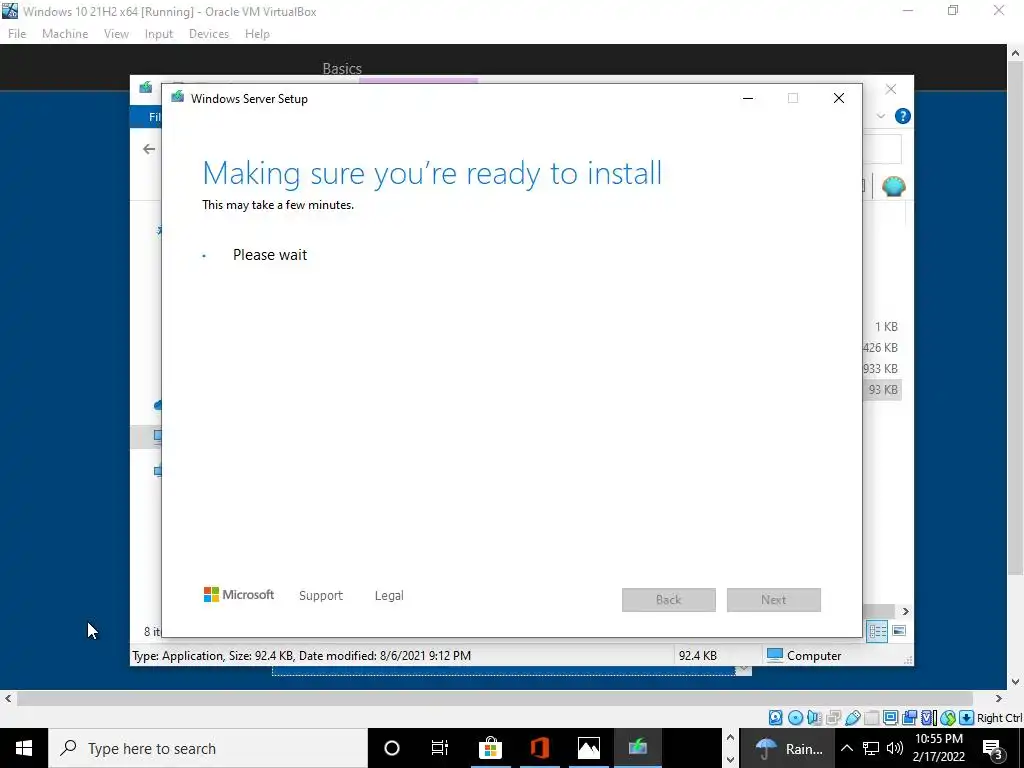Click the network icon in system tray
The width and height of the screenshot is (1024, 768).
pyautogui.click(x=871, y=748)
